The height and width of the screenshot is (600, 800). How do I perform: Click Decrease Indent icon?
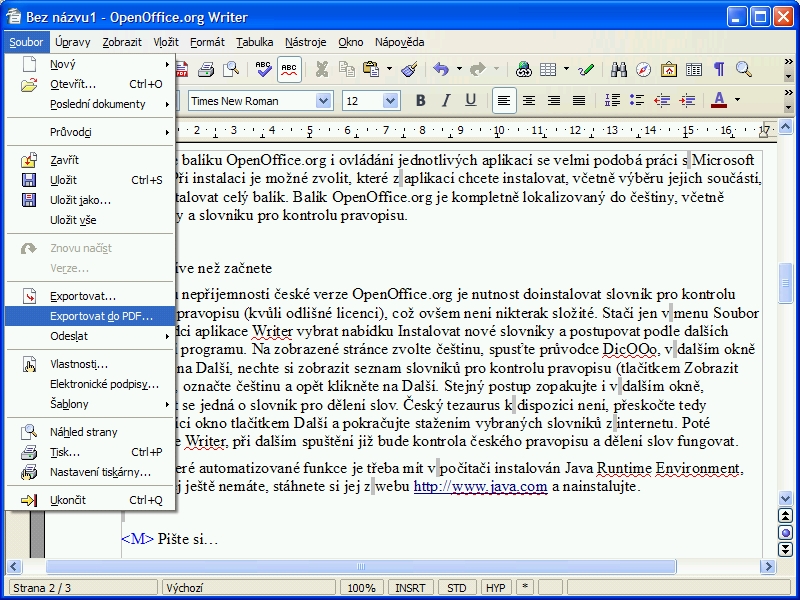(x=662, y=100)
